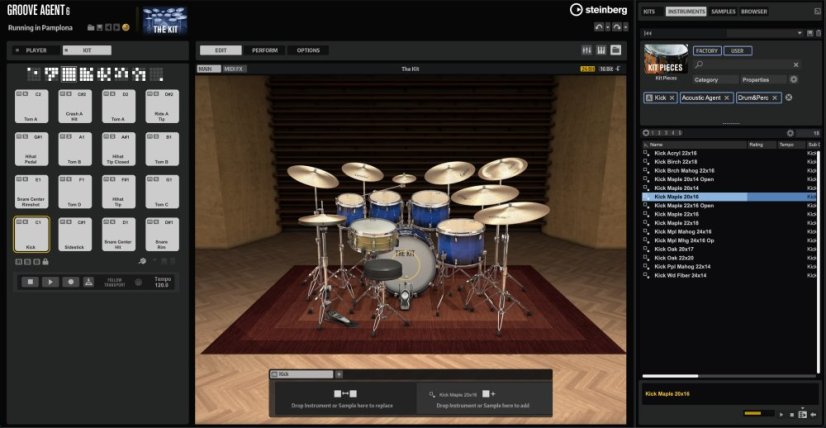Trigger the Snare Rim D#1 pad
The height and width of the screenshot is (428, 826).
point(162,234)
